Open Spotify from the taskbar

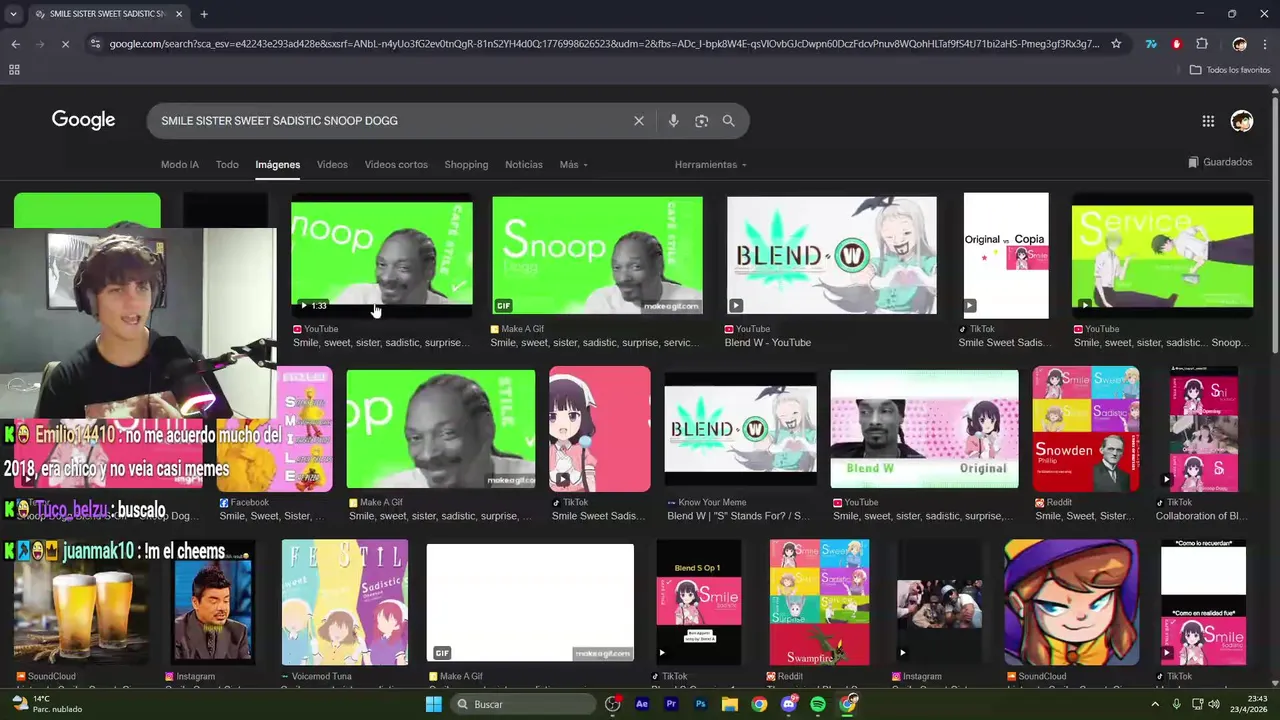(x=818, y=704)
